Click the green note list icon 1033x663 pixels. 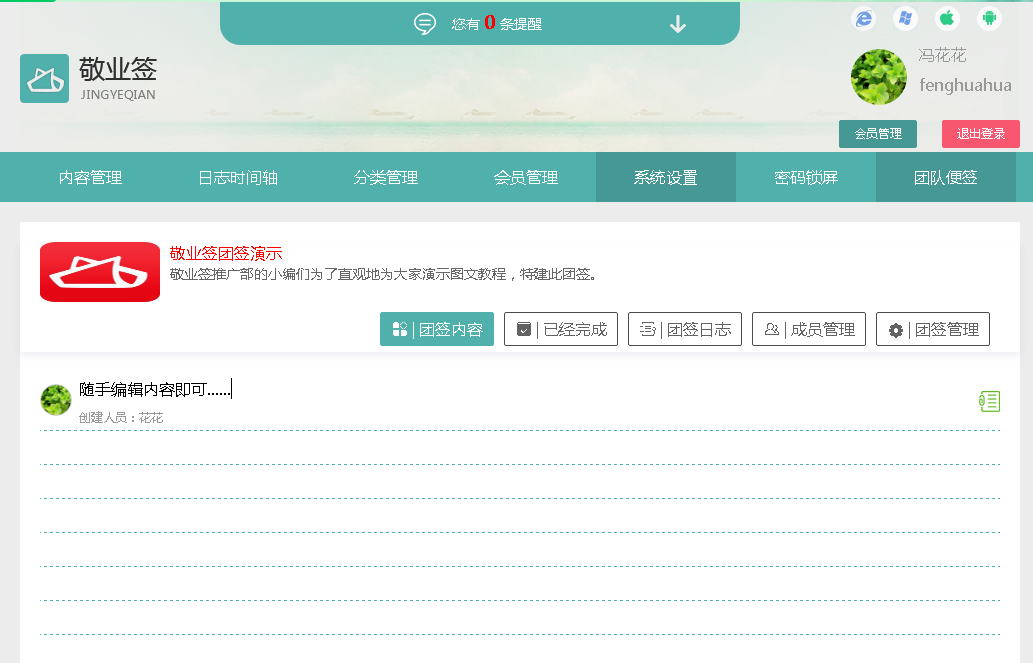click(990, 401)
